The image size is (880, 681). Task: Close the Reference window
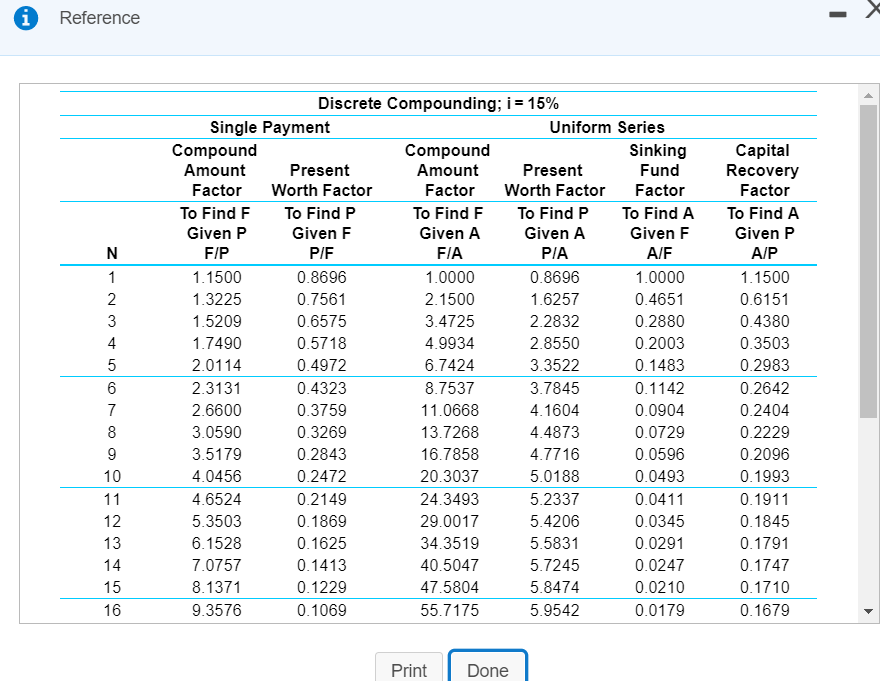click(x=872, y=10)
